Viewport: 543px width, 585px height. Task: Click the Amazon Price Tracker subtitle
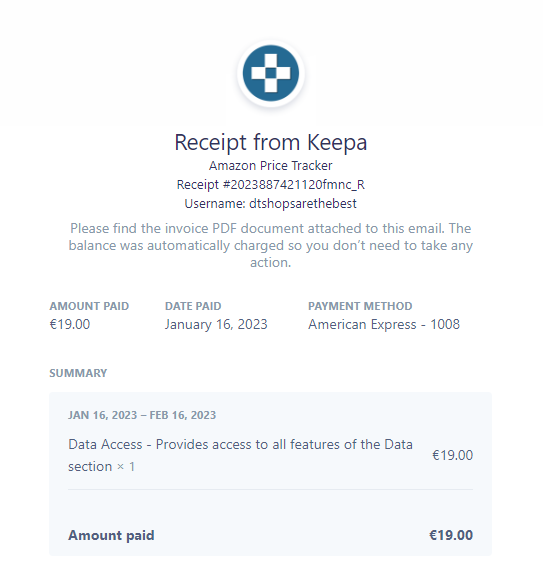271,166
